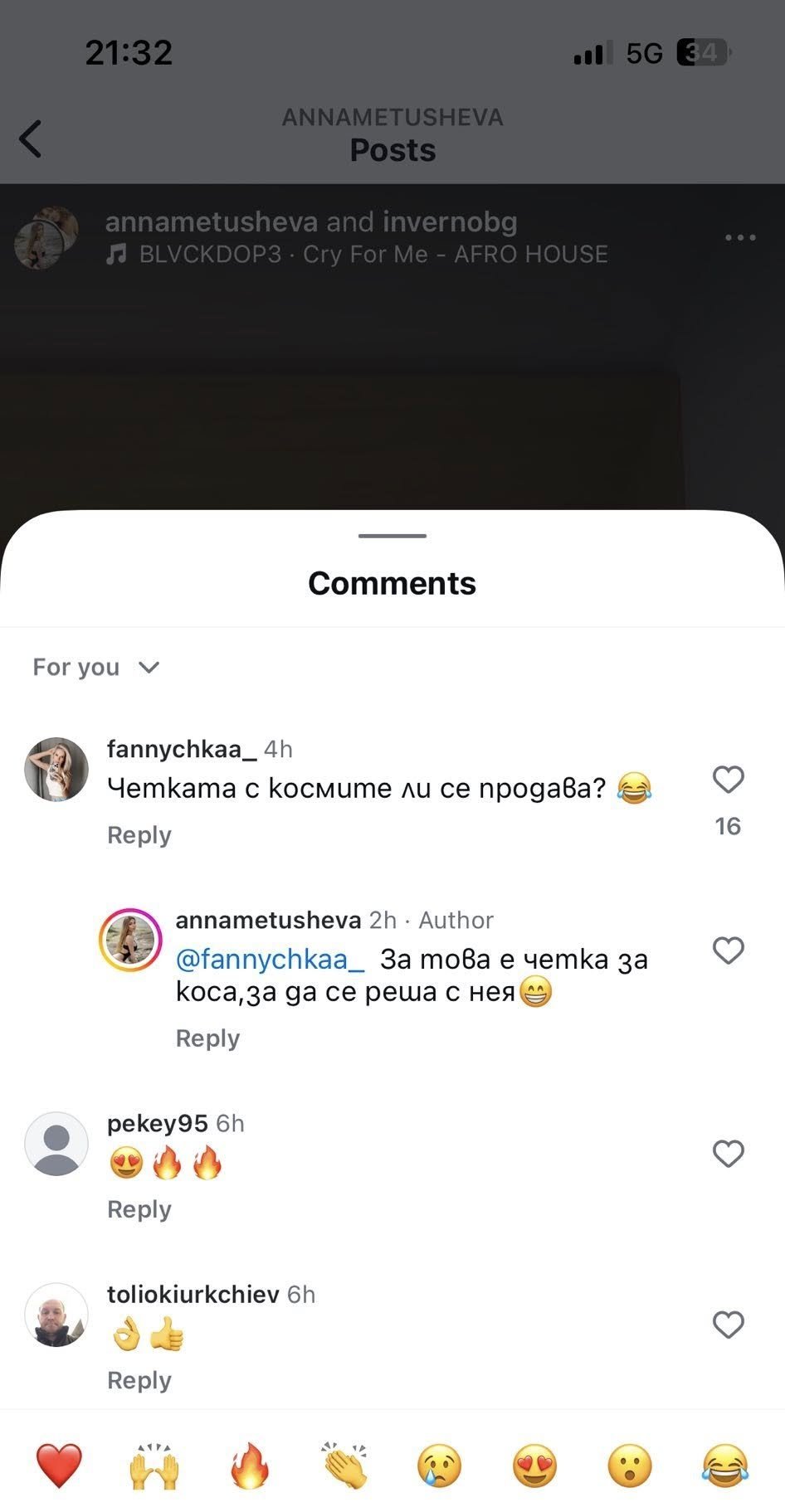Image resolution: width=785 pixels, height=1512 pixels.
Task: Reply to pekey95's comment
Action: point(139,1209)
